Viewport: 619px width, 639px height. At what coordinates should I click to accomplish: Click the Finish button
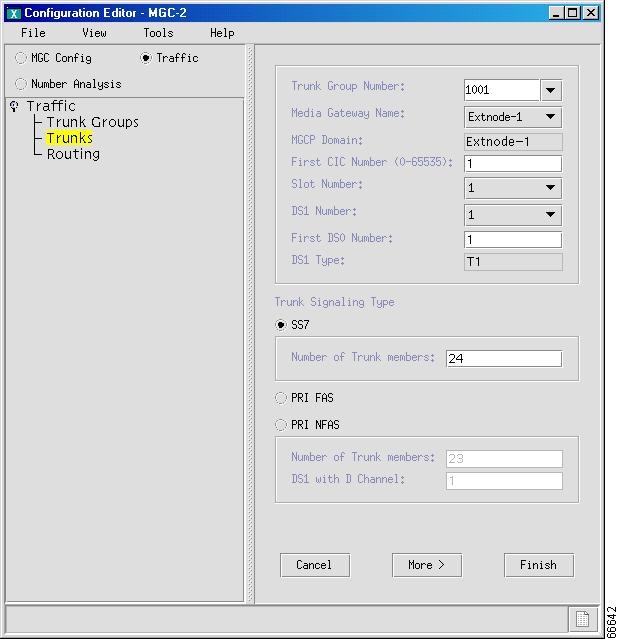tap(539, 565)
